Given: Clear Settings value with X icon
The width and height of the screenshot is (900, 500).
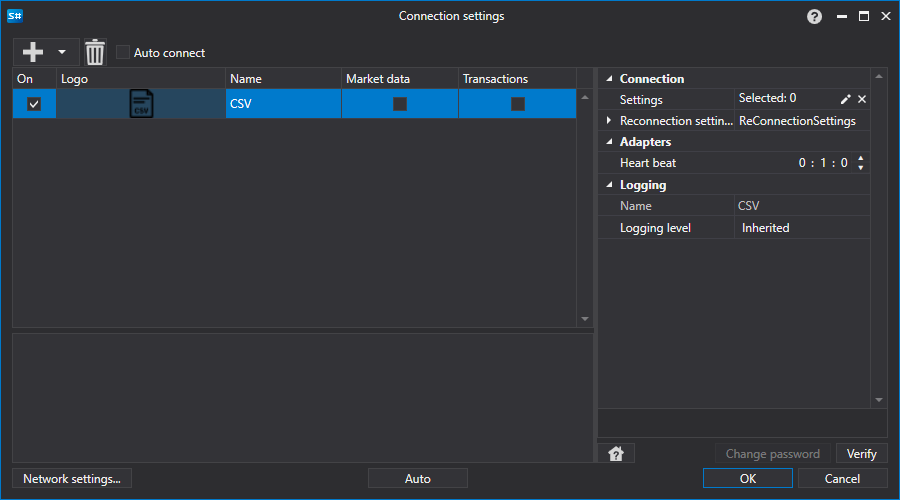Looking at the screenshot, I should [862, 99].
